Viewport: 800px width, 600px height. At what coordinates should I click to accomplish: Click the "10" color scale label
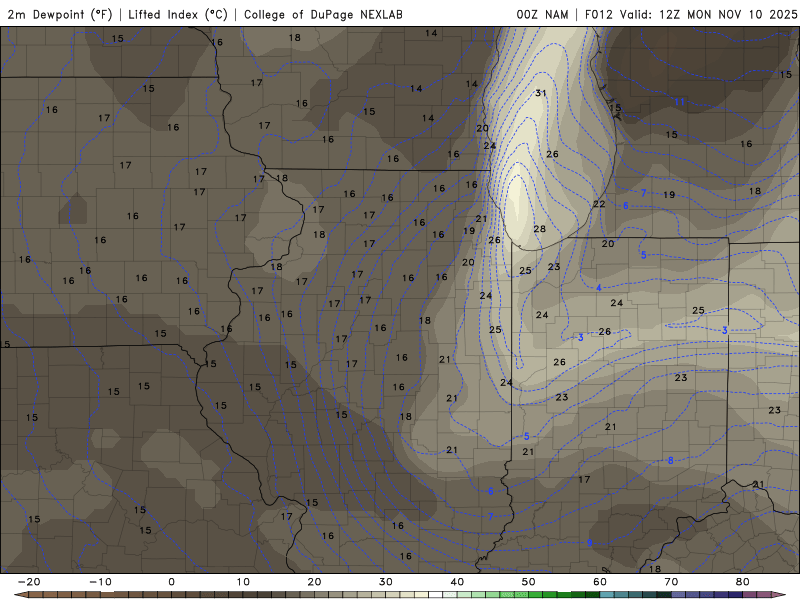(243, 582)
